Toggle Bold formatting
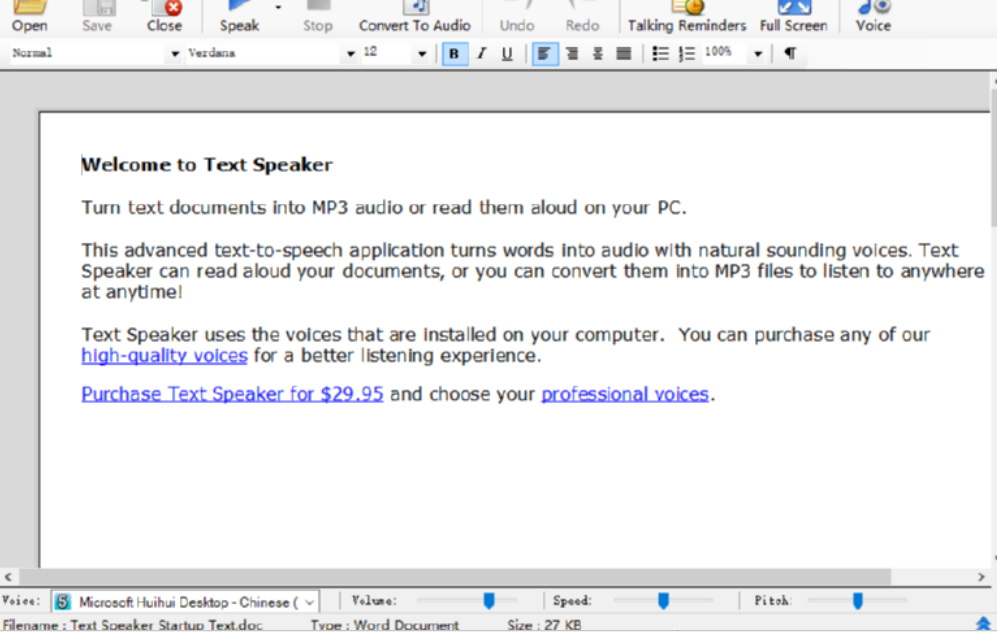 pyautogui.click(x=454, y=53)
